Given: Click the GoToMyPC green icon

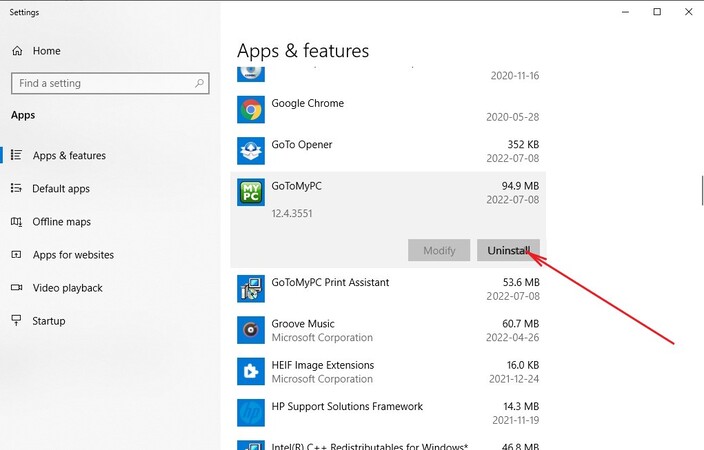Looking at the screenshot, I should (x=251, y=192).
